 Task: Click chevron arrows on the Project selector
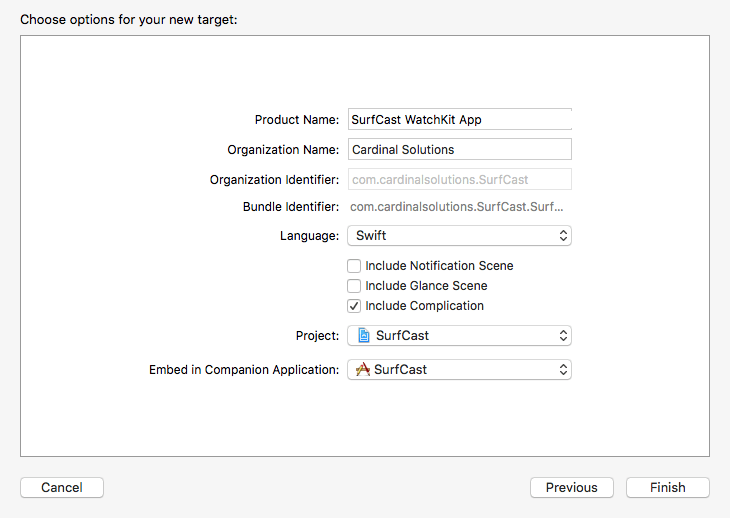(x=563, y=336)
